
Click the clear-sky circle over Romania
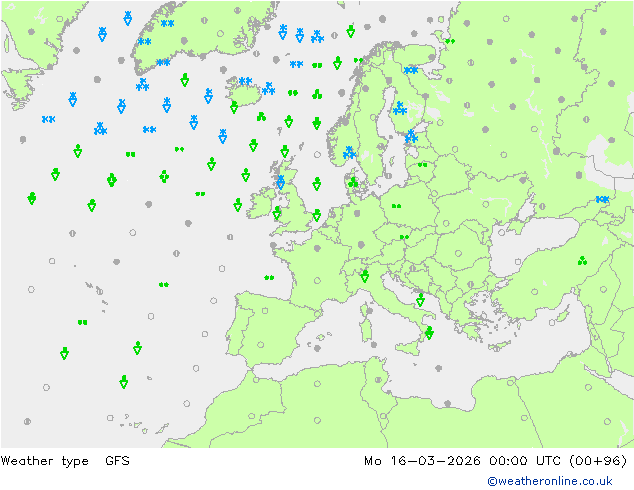(458, 253)
